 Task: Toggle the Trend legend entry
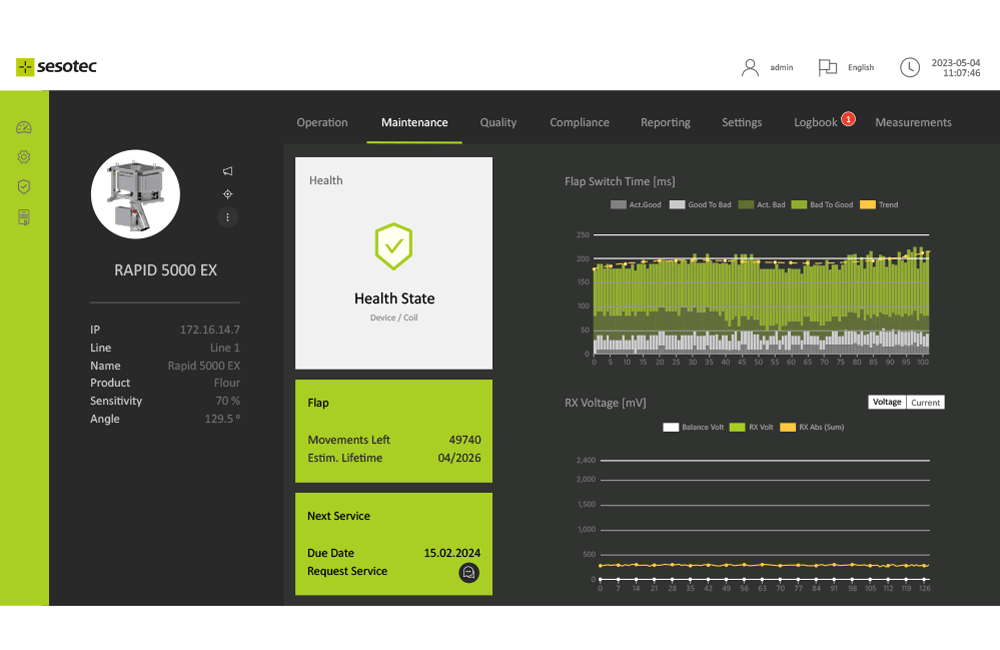coord(880,204)
